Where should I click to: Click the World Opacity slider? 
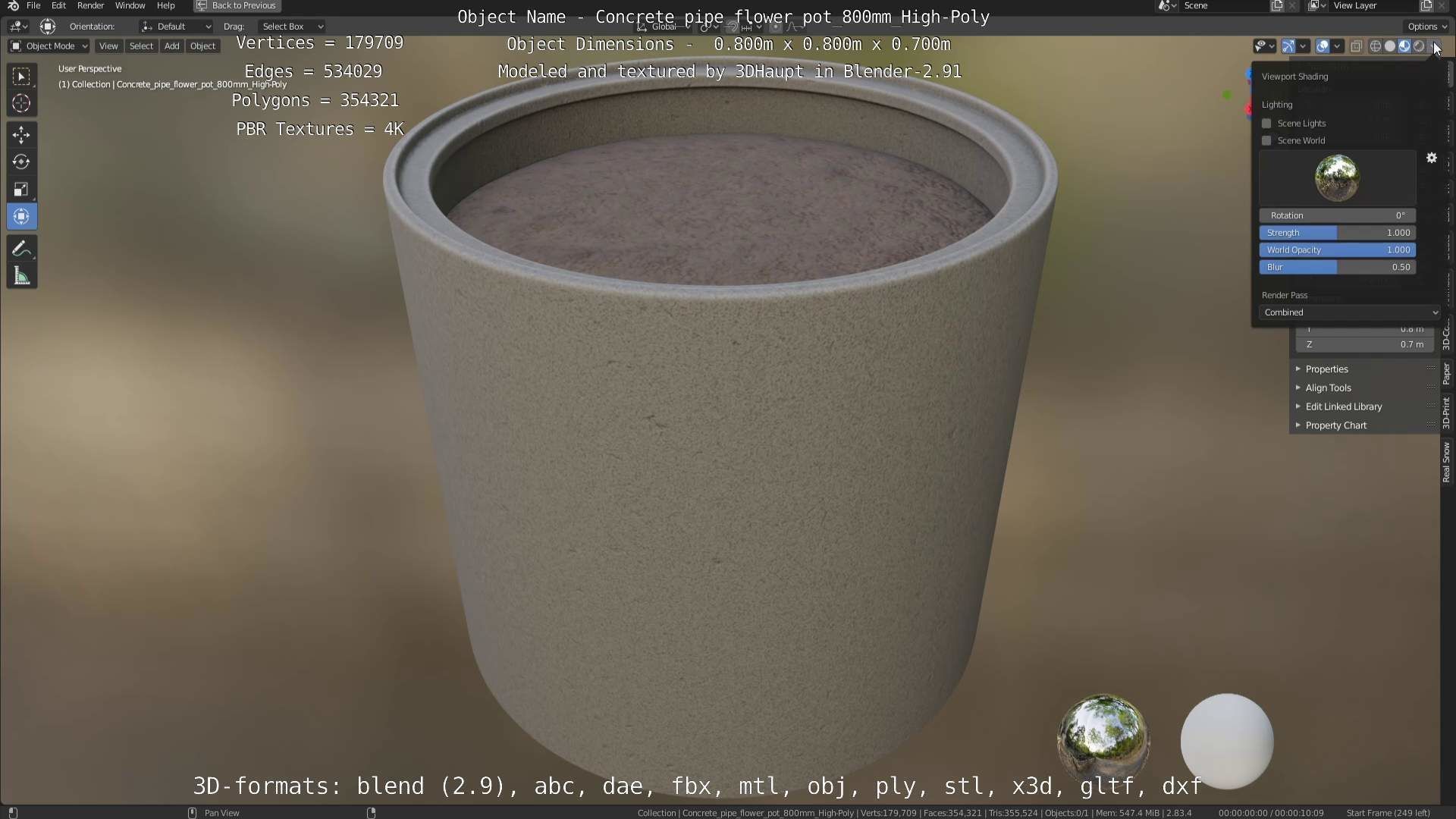[x=1338, y=250]
